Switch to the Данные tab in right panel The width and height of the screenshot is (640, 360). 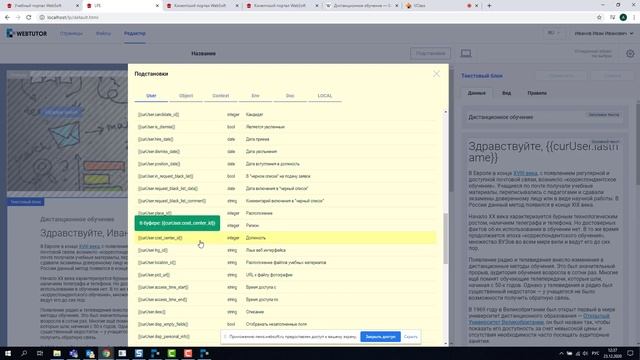(x=476, y=93)
